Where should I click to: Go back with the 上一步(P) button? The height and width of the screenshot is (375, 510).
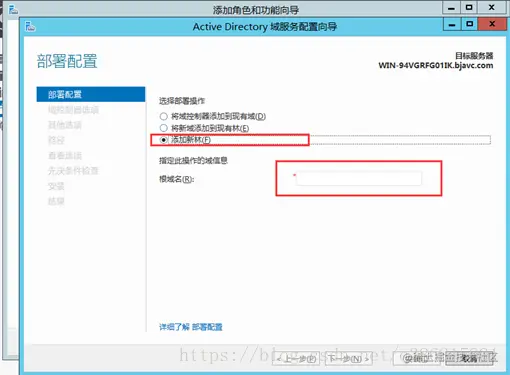[x=296, y=359]
